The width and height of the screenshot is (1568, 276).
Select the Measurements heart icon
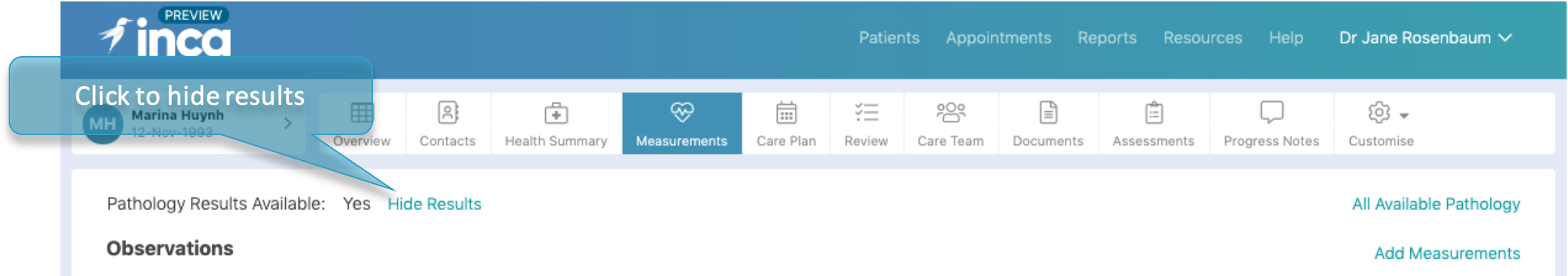[x=682, y=112]
